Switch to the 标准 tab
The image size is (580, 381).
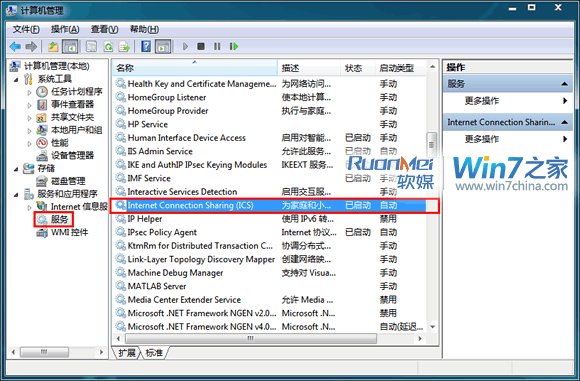pyautogui.click(x=154, y=353)
